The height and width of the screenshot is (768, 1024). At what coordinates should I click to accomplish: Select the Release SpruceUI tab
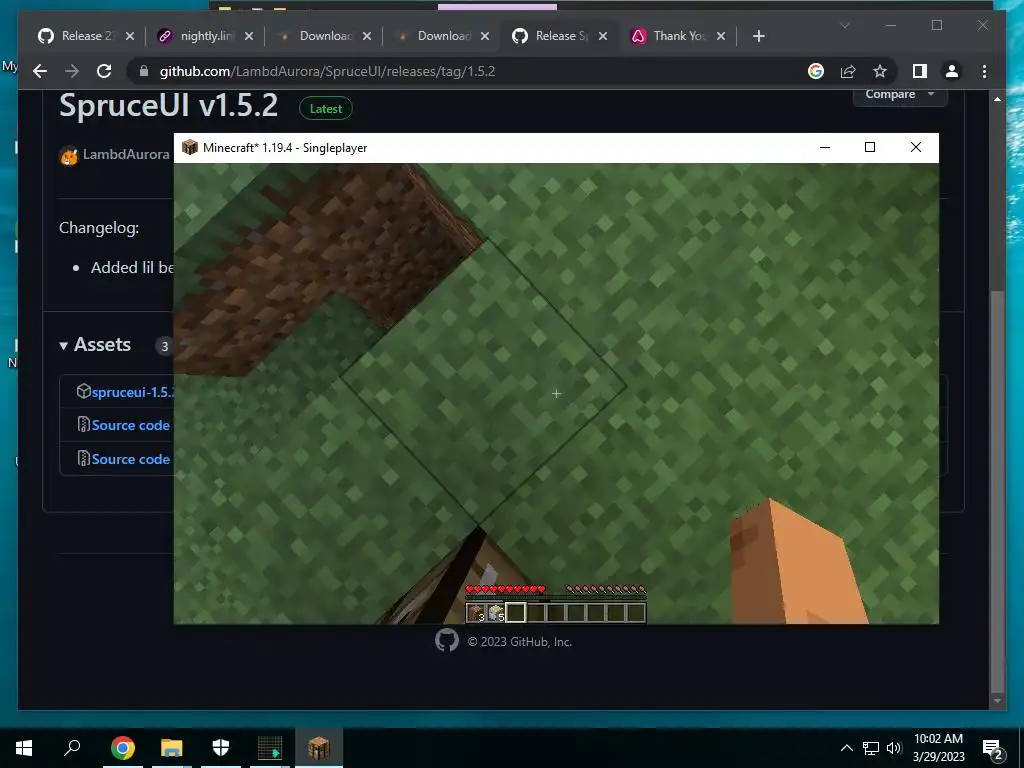558,36
